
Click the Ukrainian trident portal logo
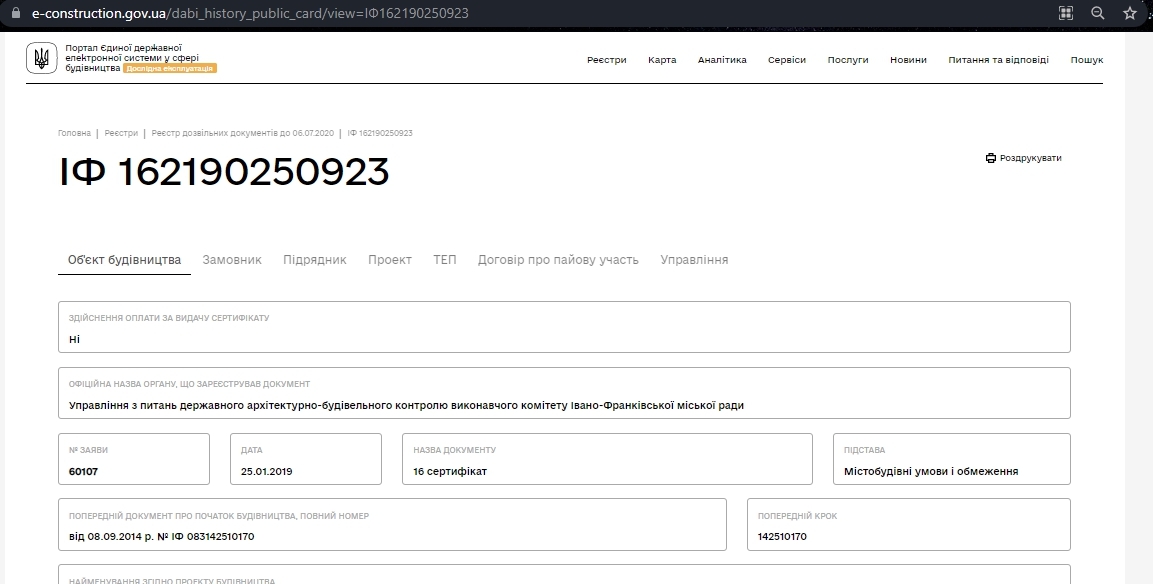(x=41, y=57)
